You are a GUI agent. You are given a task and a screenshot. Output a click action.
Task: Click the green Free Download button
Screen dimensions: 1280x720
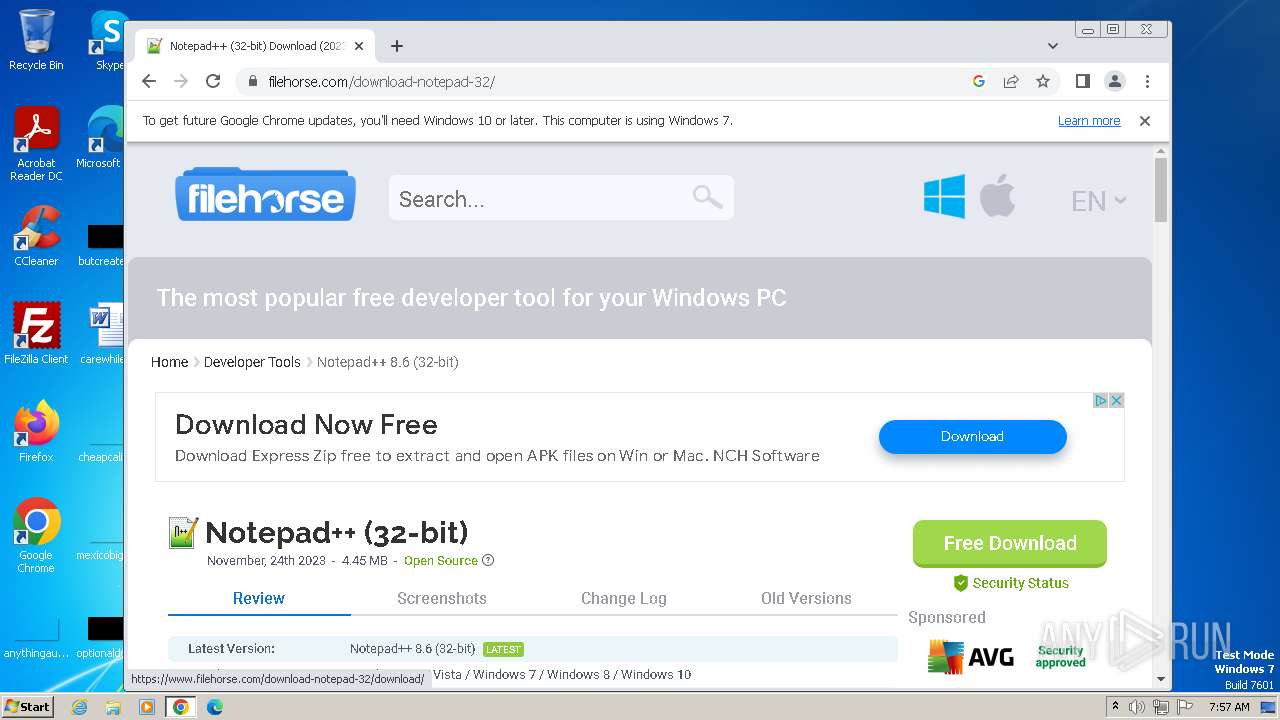pos(1010,543)
